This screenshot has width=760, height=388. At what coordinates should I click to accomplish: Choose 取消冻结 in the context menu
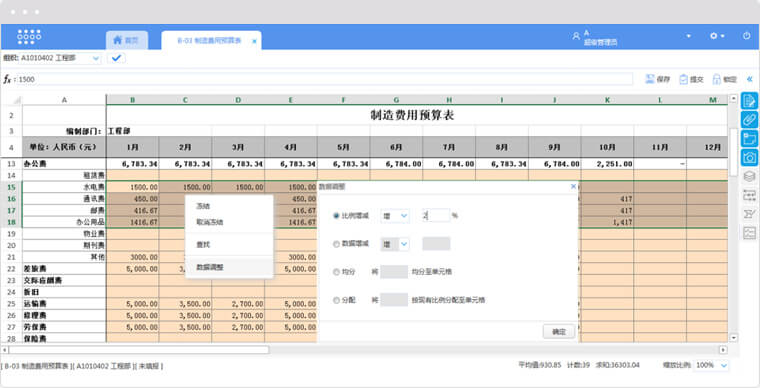pos(209,222)
